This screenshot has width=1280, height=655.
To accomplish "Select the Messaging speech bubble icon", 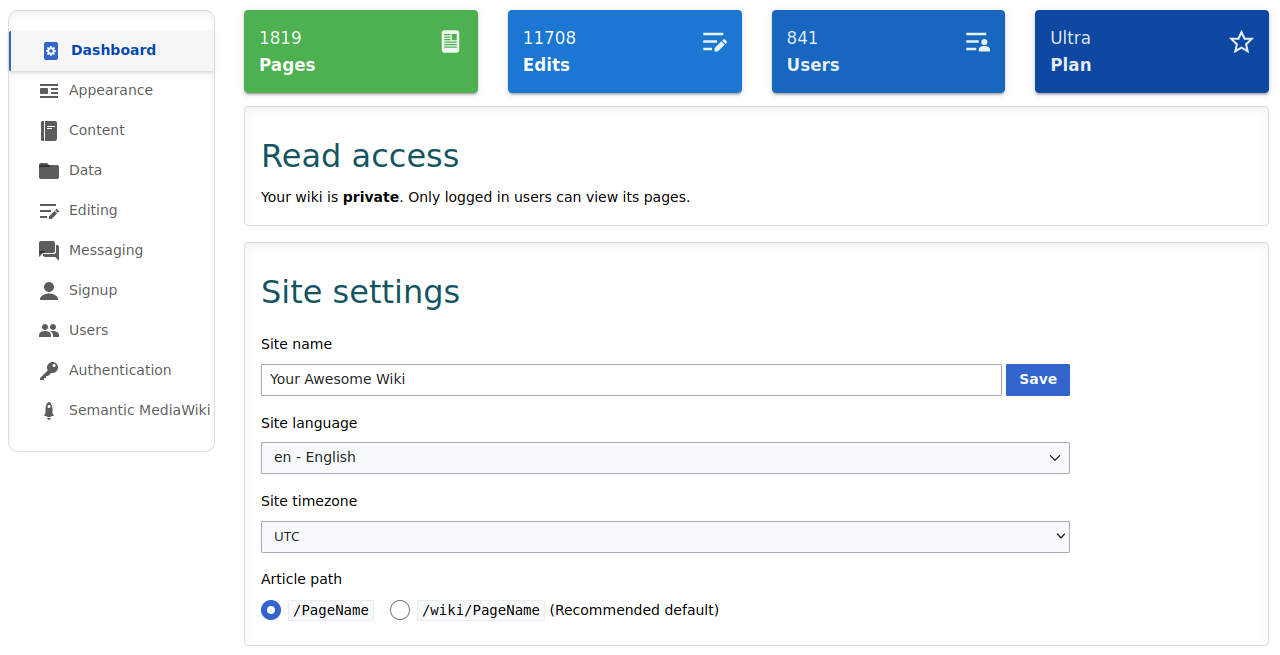I will click(x=48, y=250).
